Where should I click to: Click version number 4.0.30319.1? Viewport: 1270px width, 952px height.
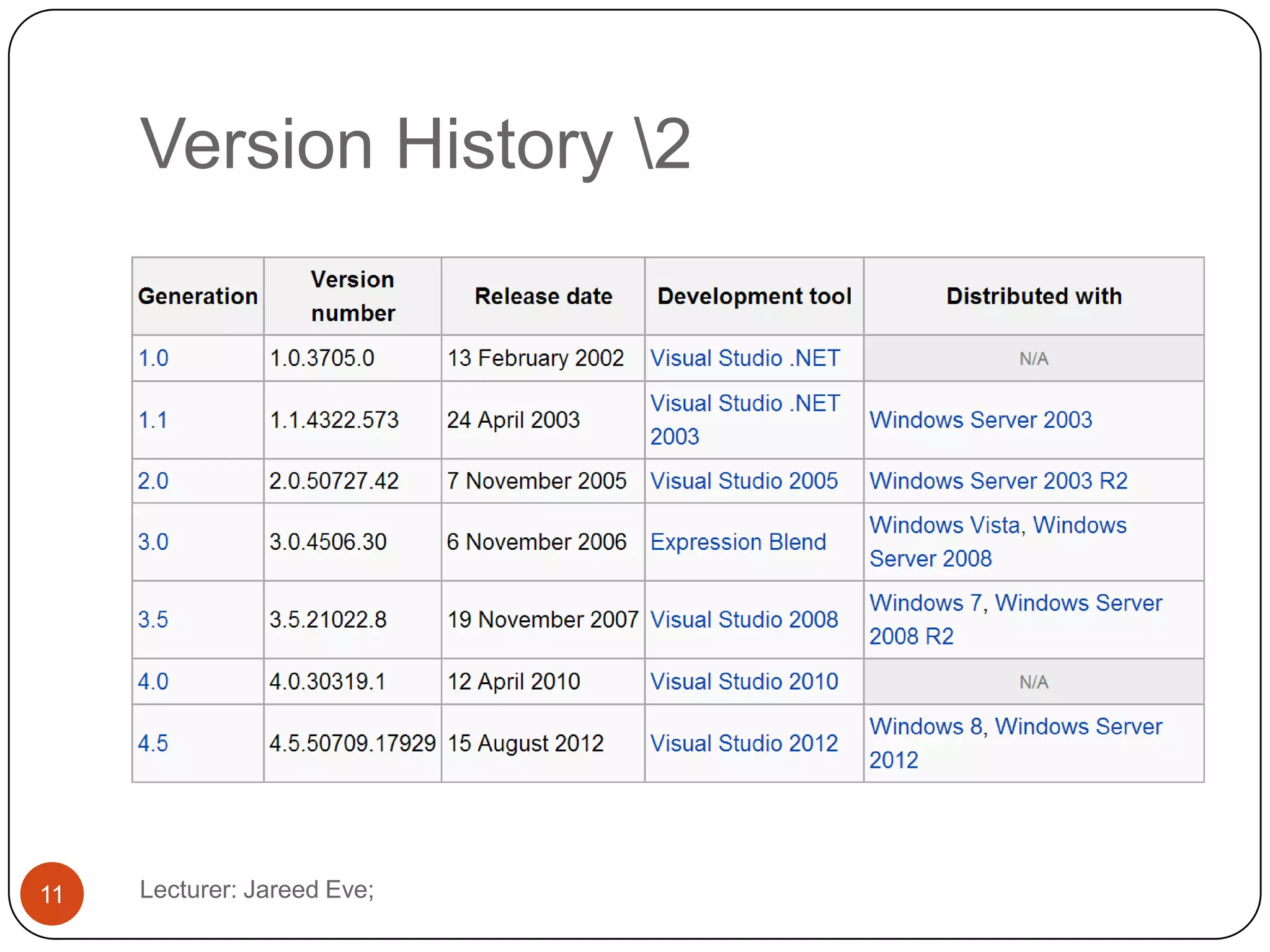(327, 682)
